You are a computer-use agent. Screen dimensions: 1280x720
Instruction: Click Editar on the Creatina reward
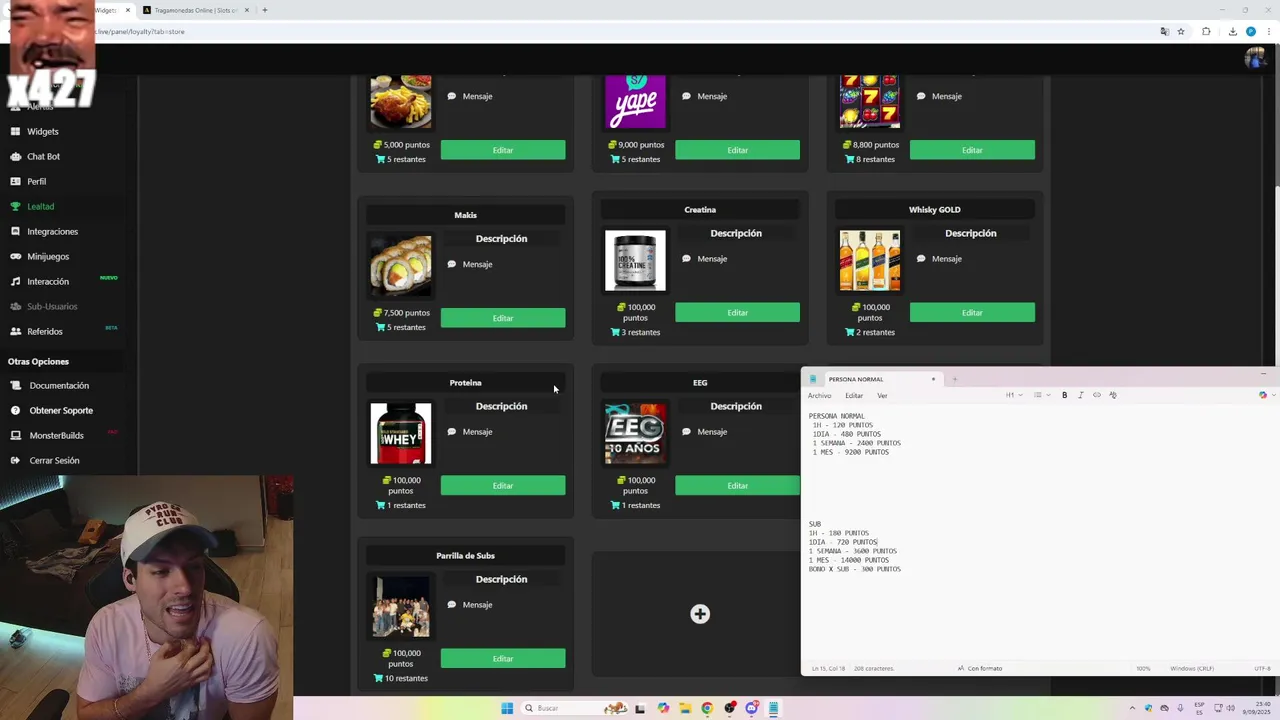coord(737,312)
